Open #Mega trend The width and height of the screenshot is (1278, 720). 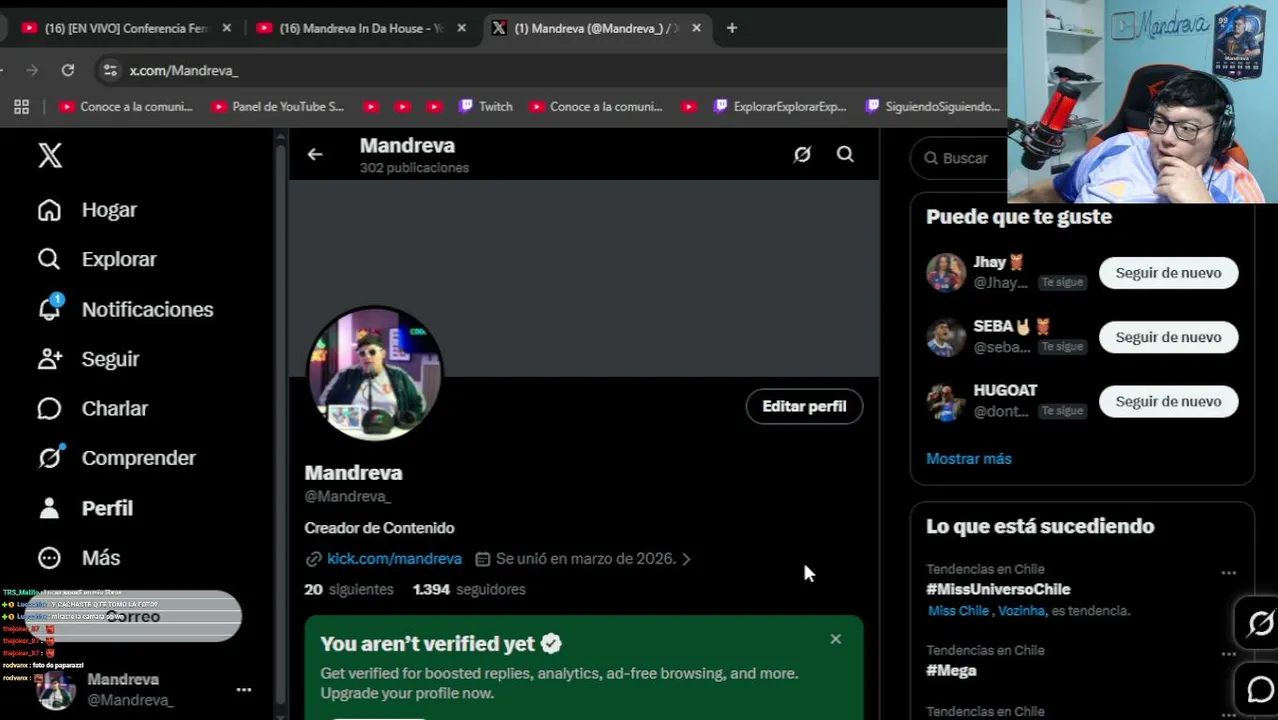click(951, 671)
